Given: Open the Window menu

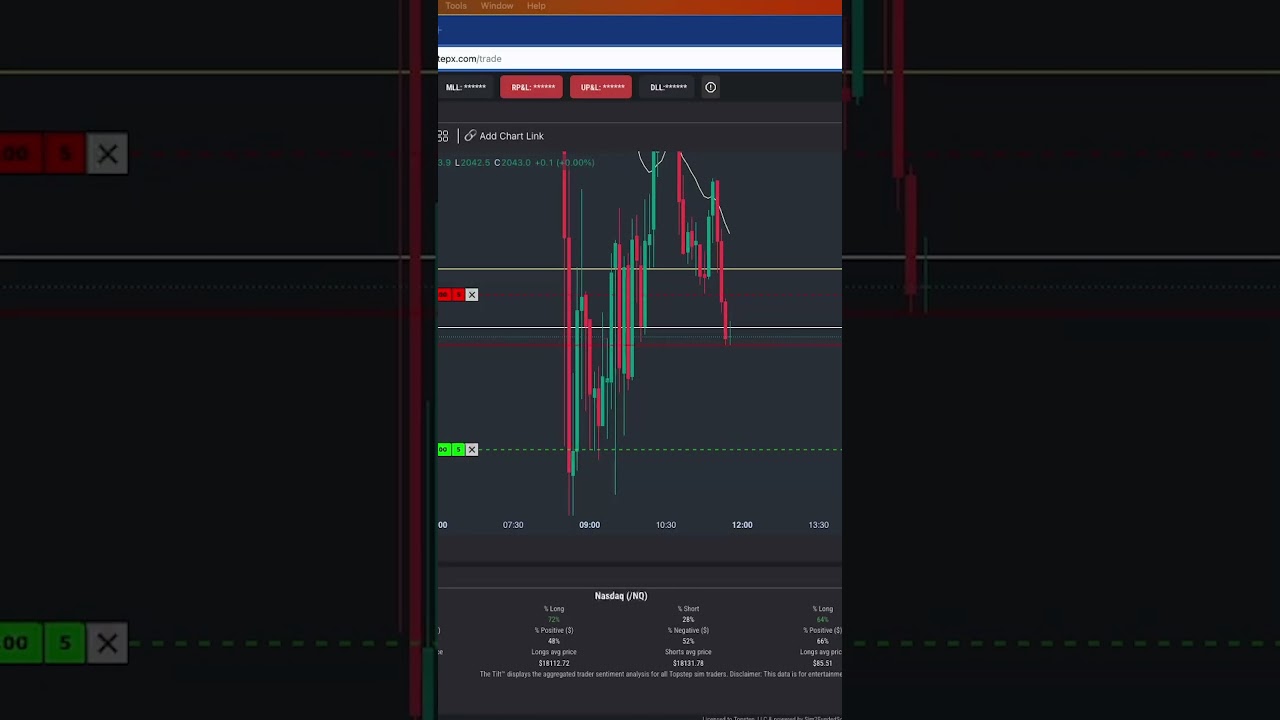Looking at the screenshot, I should [497, 6].
